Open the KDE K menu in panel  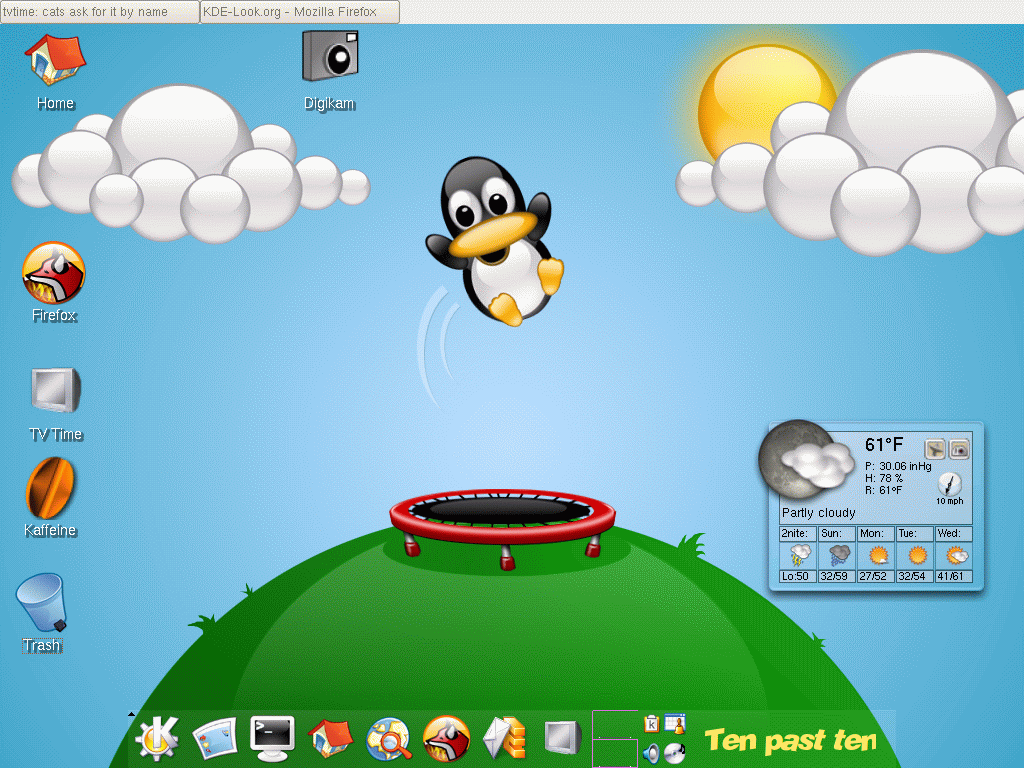click(x=157, y=739)
